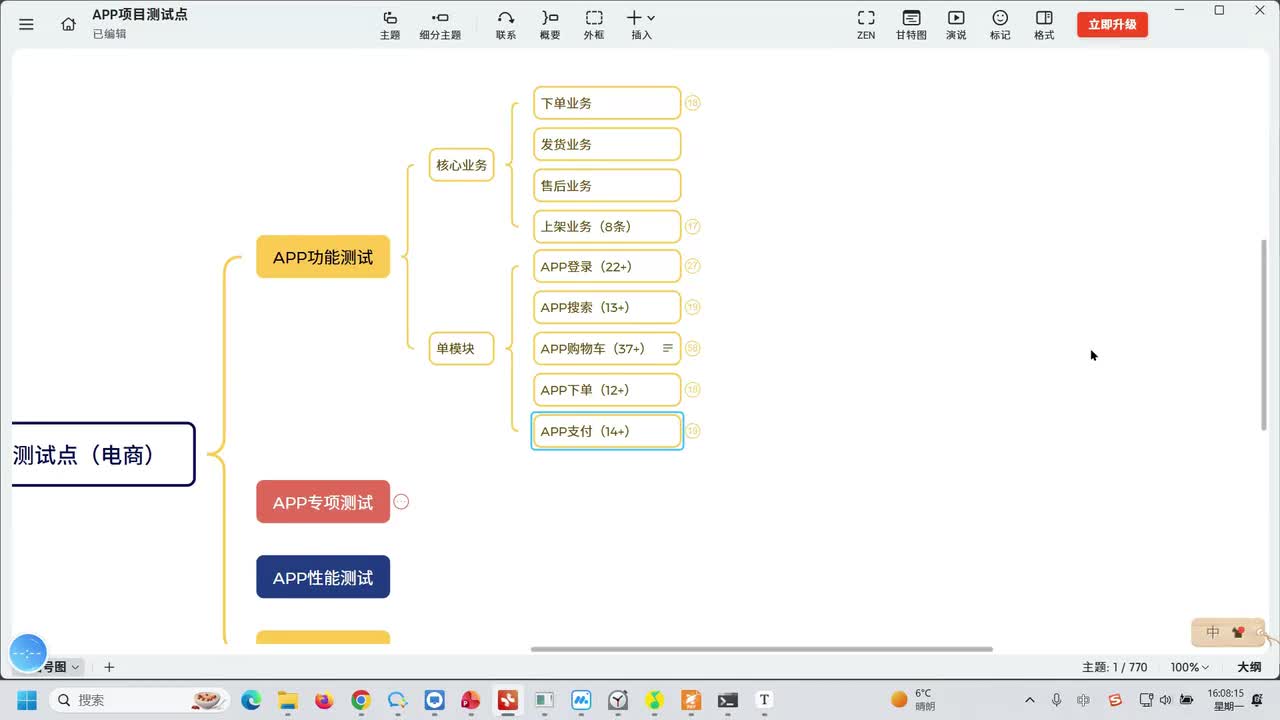
Task: Open the markers (标记) panel
Action: click(x=1000, y=25)
